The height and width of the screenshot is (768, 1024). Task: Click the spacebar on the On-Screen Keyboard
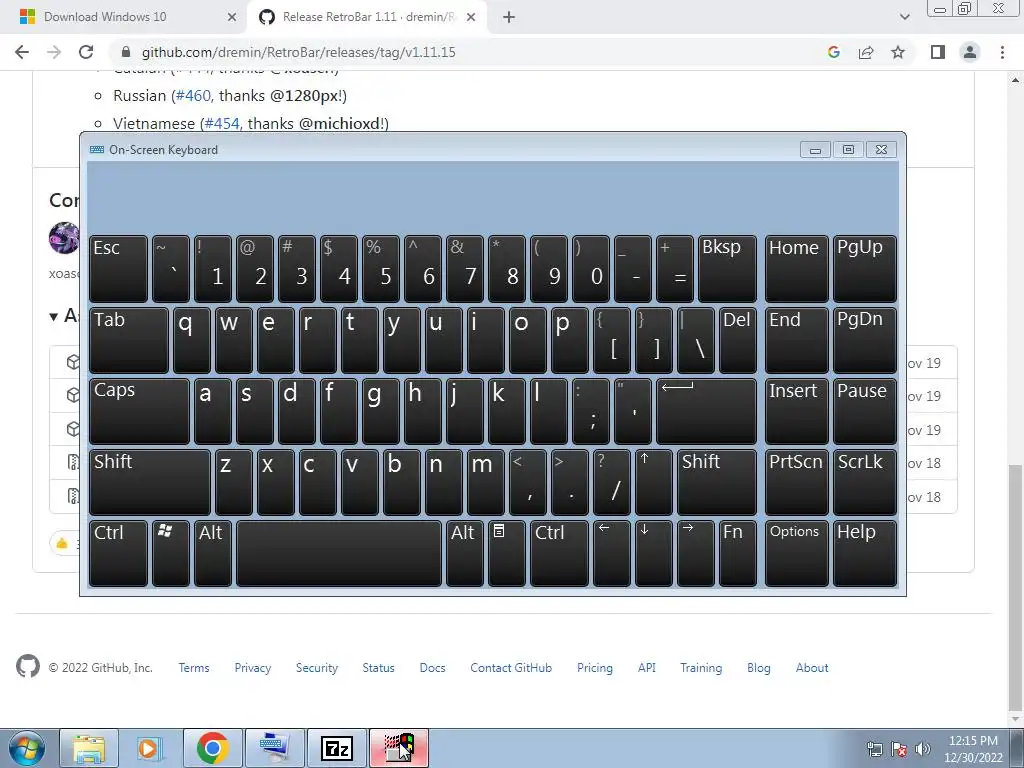339,553
